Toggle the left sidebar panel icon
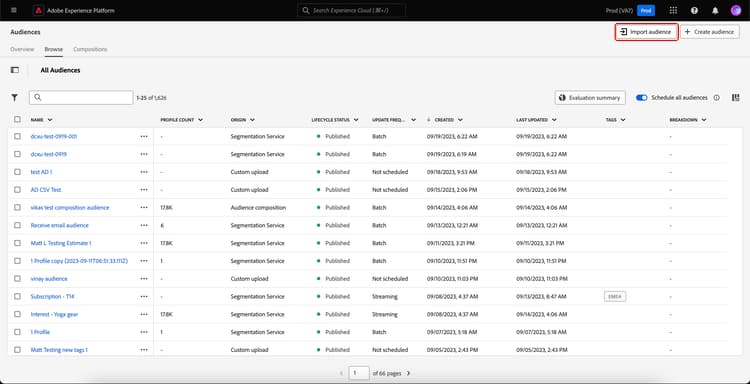Image resolution: width=750 pixels, height=384 pixels. 15,70
